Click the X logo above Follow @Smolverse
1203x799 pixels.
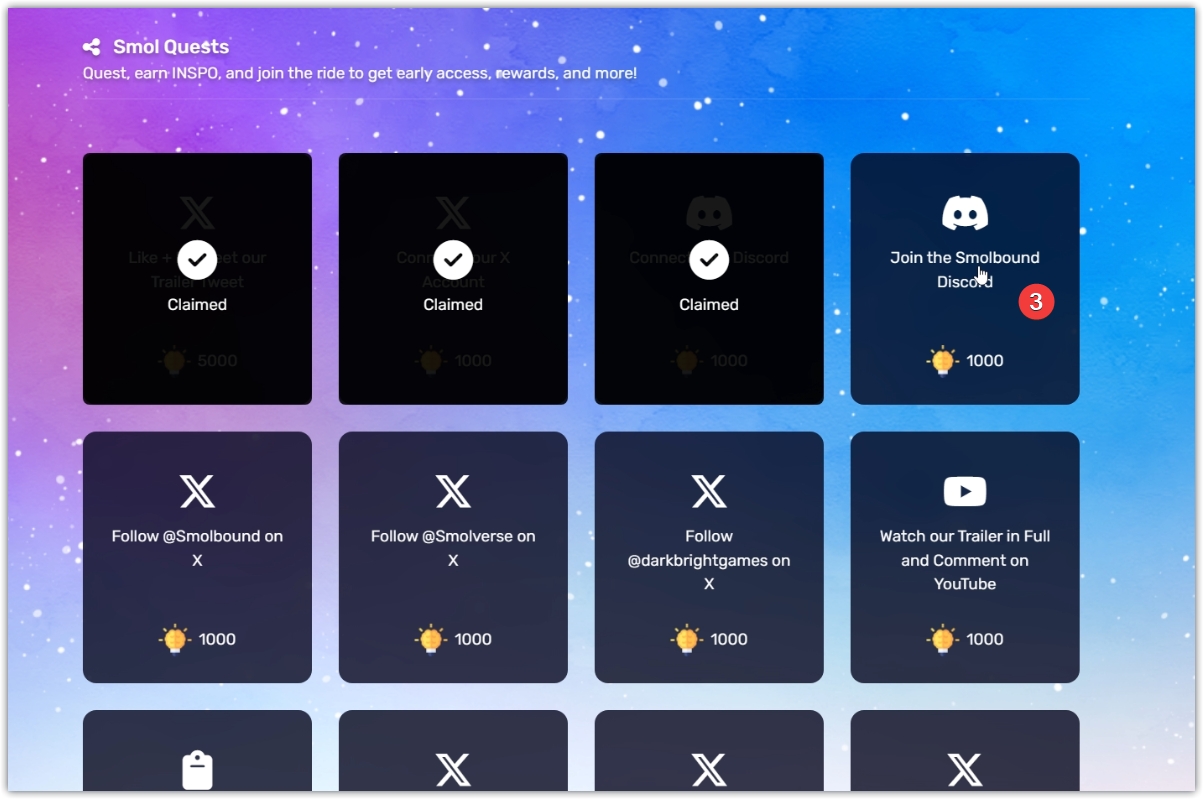(453, 491)
